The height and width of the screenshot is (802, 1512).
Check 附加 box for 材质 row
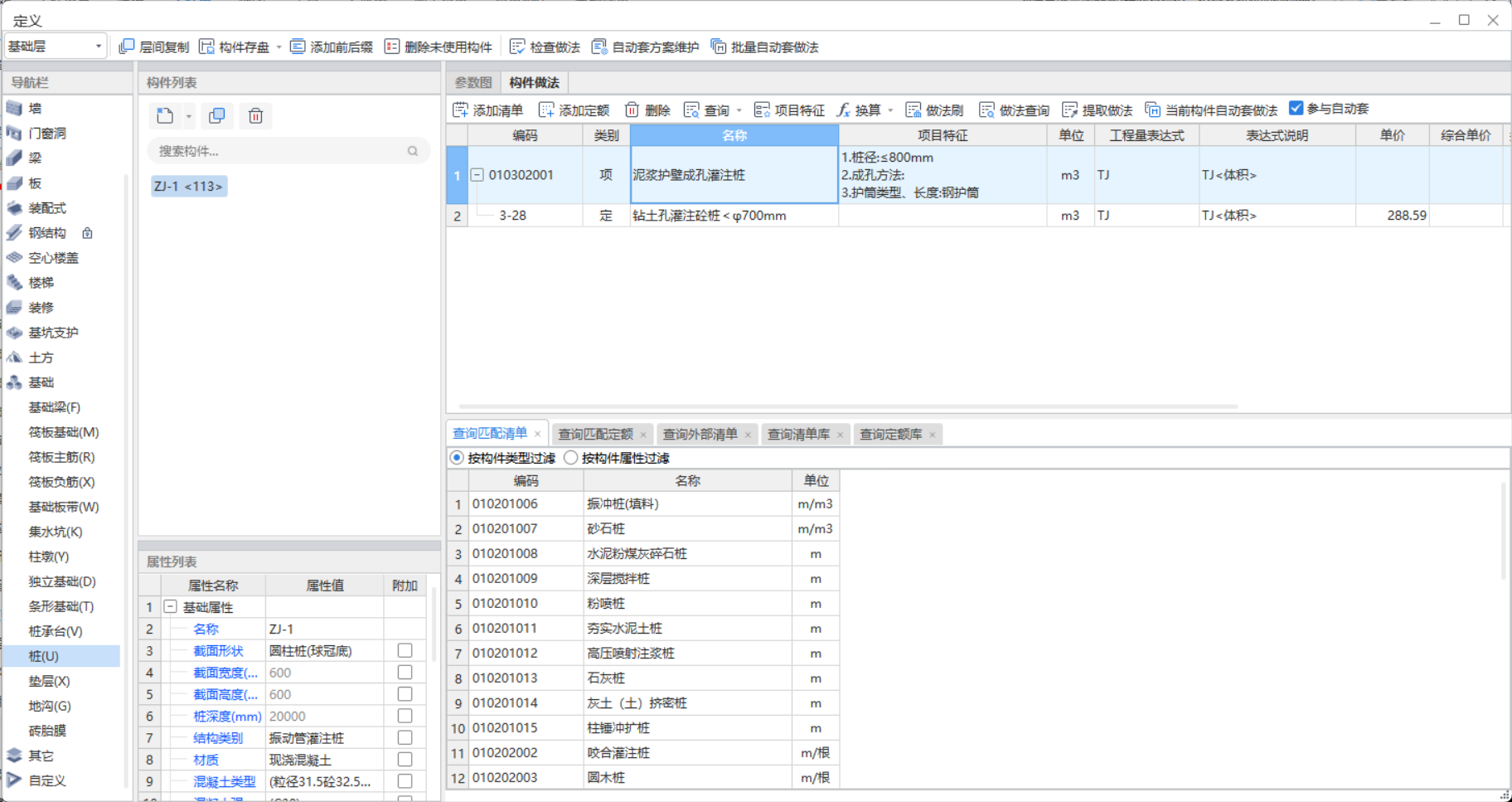pos(405,759)
